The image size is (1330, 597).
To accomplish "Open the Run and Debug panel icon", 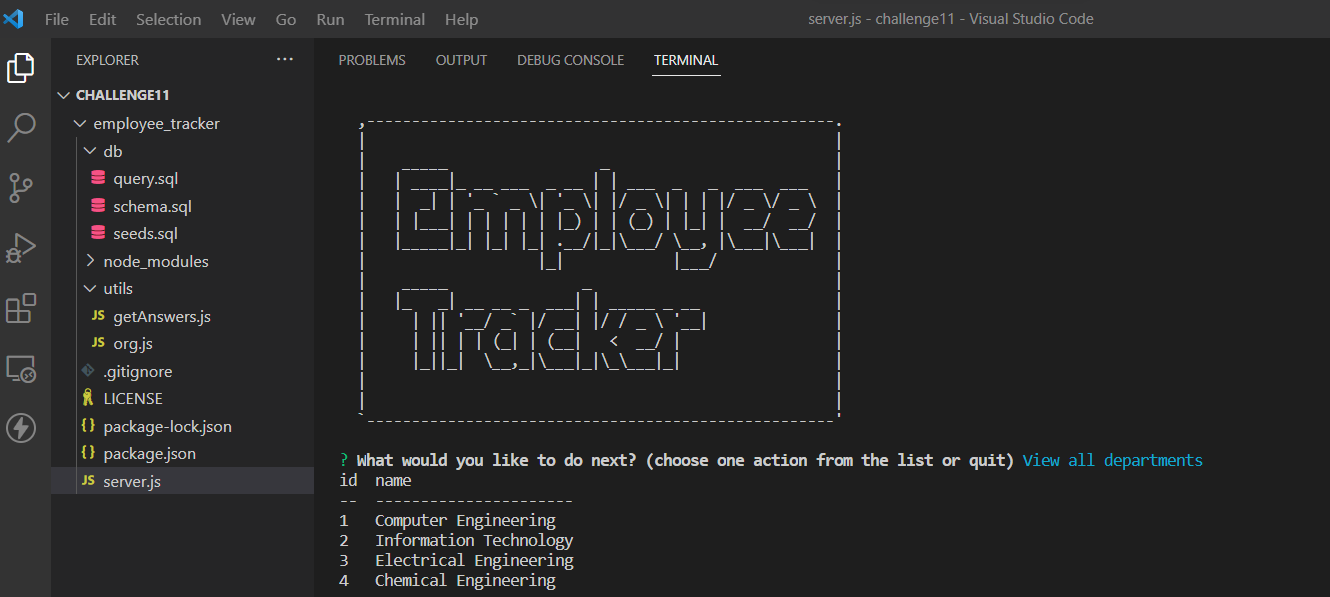I will [x=21, y=248].
